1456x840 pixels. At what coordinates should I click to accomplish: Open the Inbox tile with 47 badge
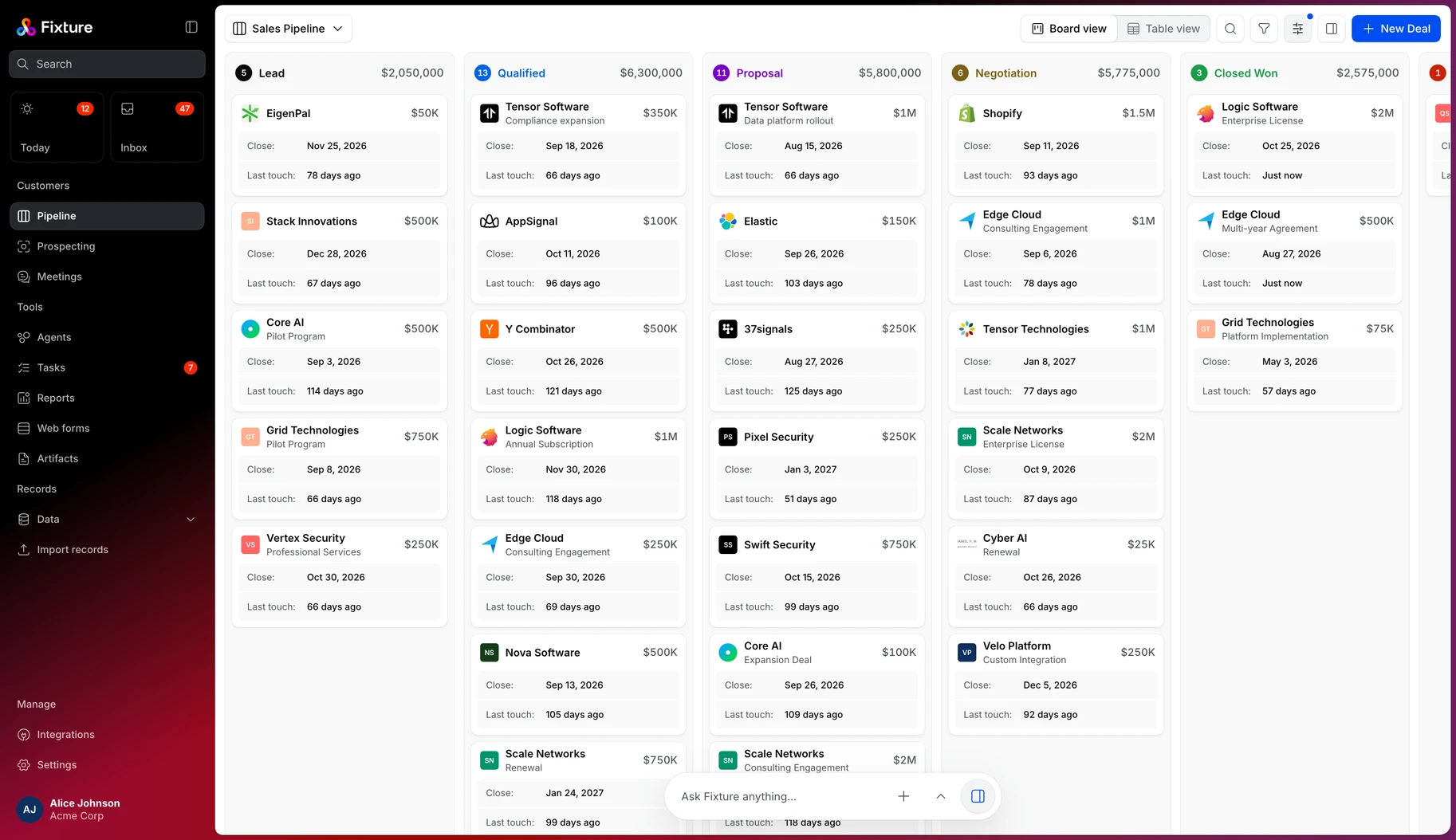click(x=156, y=128)
